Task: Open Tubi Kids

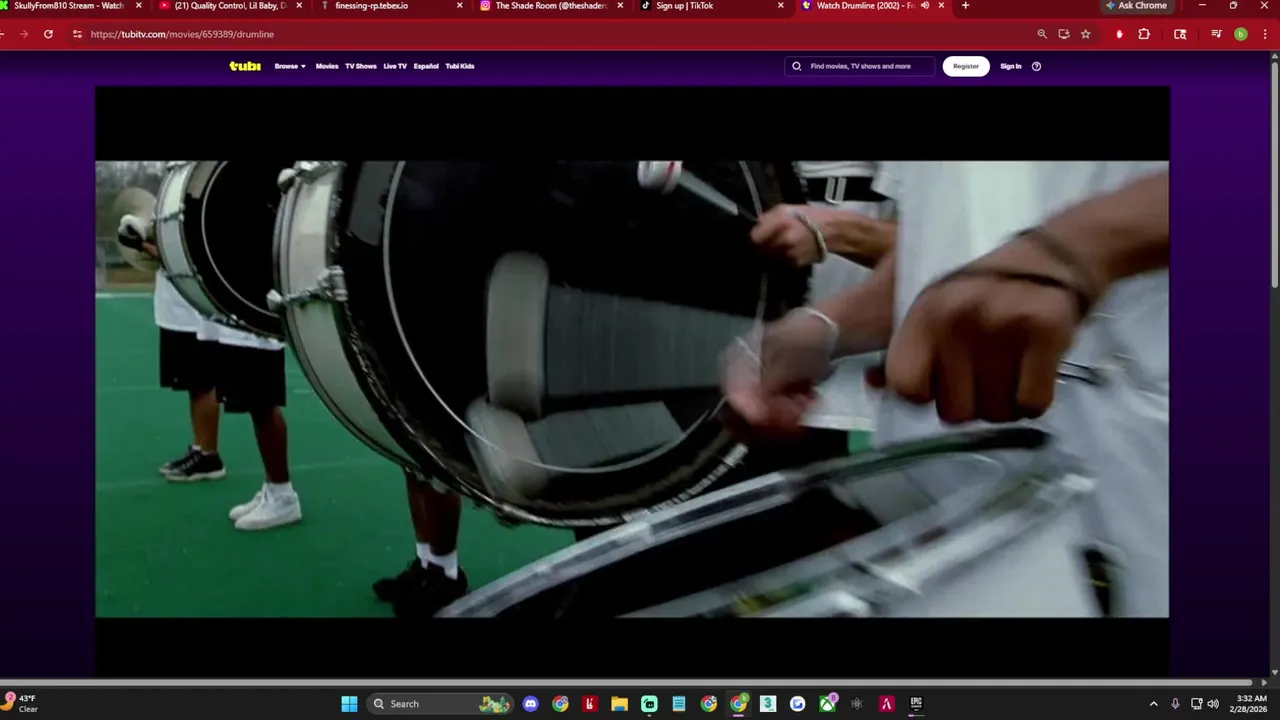Action: [460, 66]
